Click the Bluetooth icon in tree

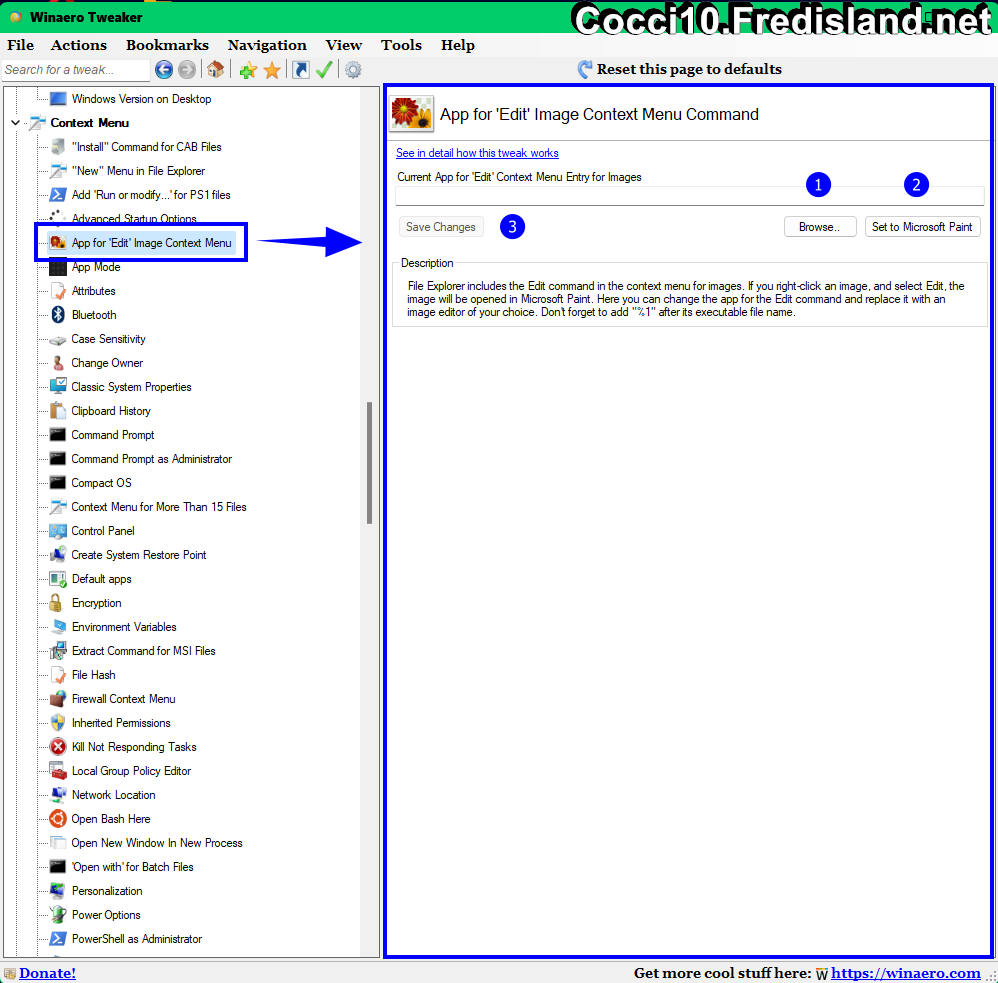tap(58, 315)
